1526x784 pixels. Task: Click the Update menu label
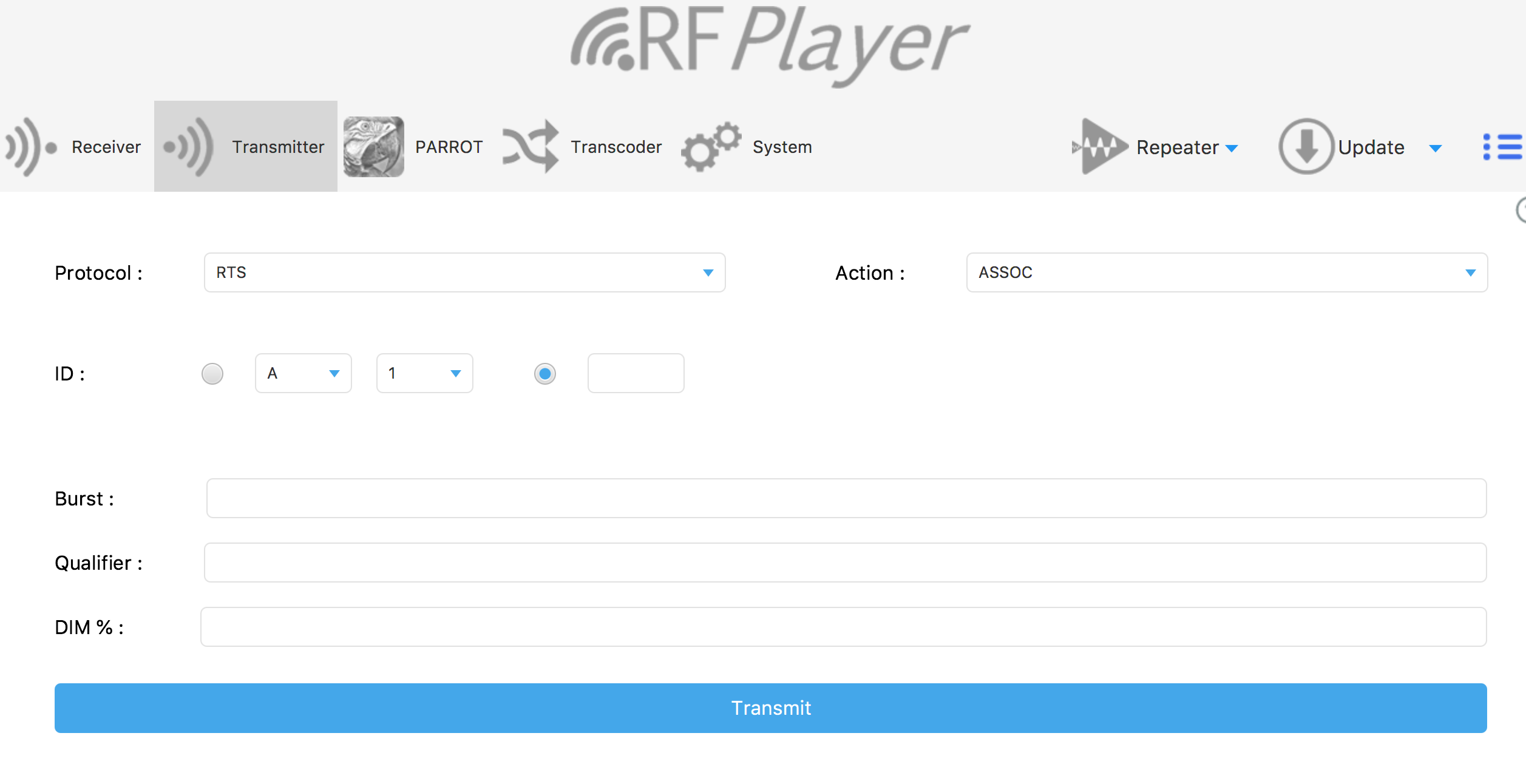pyautogui.click(x=1371, y=147)
